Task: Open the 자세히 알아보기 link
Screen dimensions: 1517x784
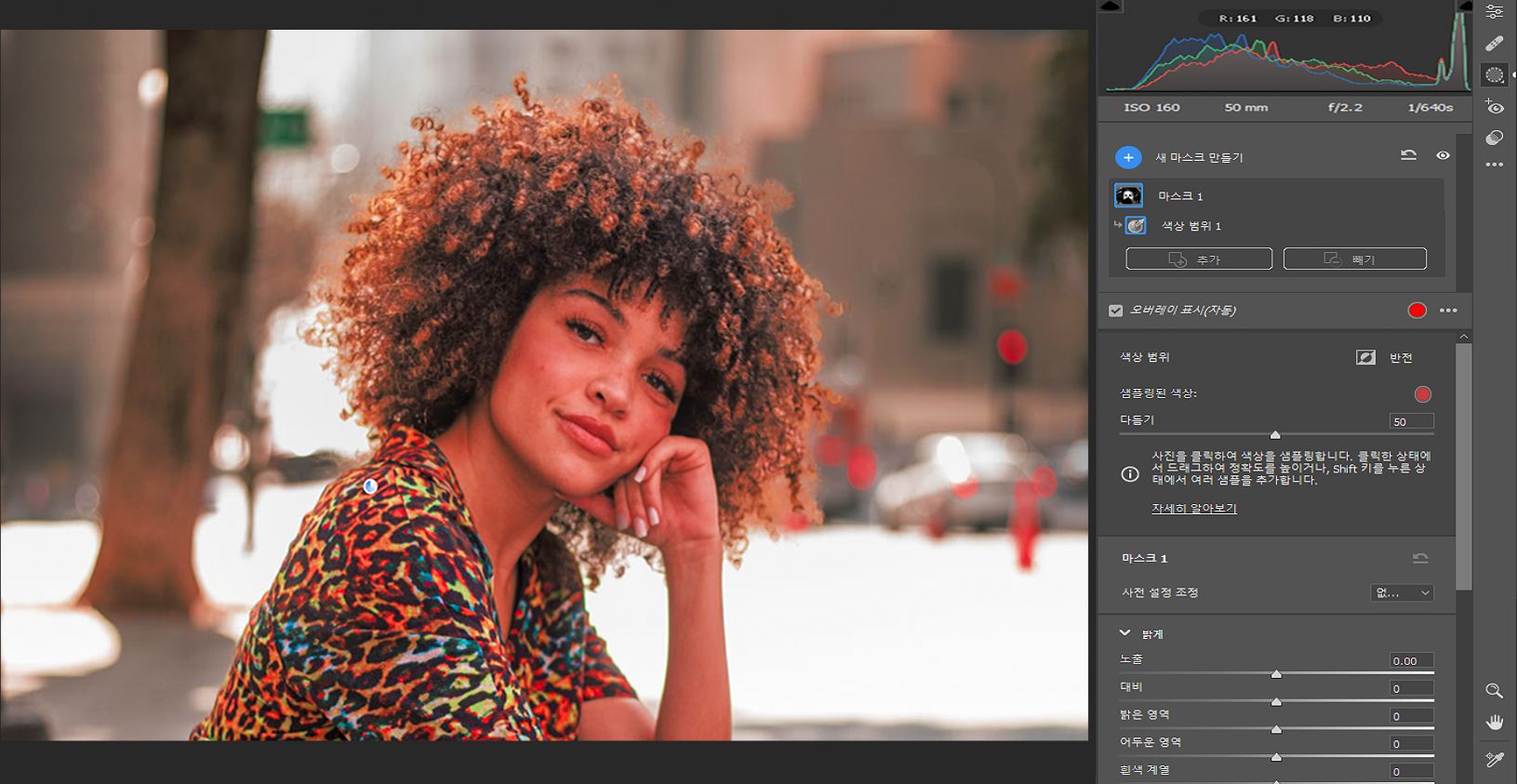Action: coord(1194,509)
